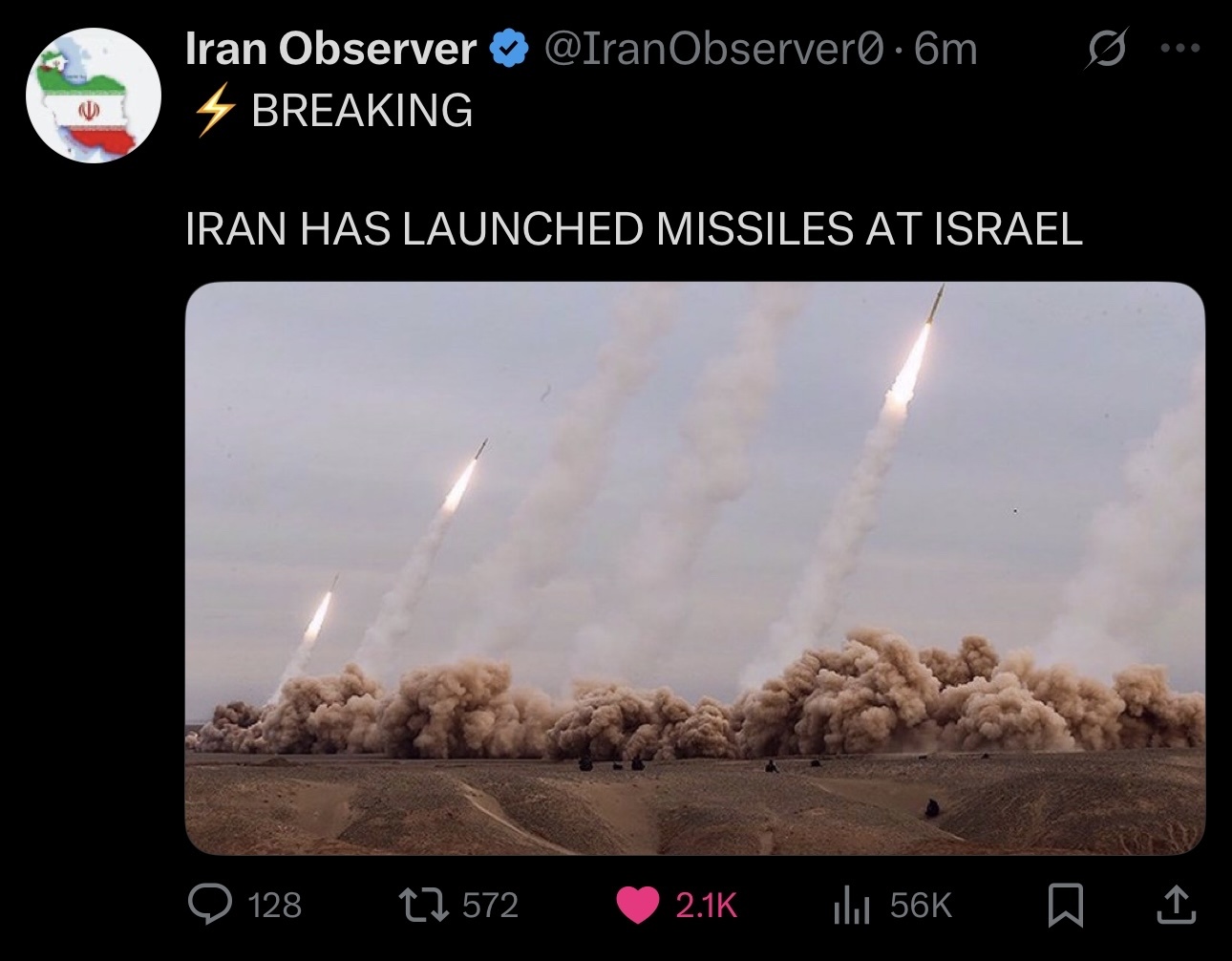
Task: Click the share upload icon
Action: click(1175, 906)
